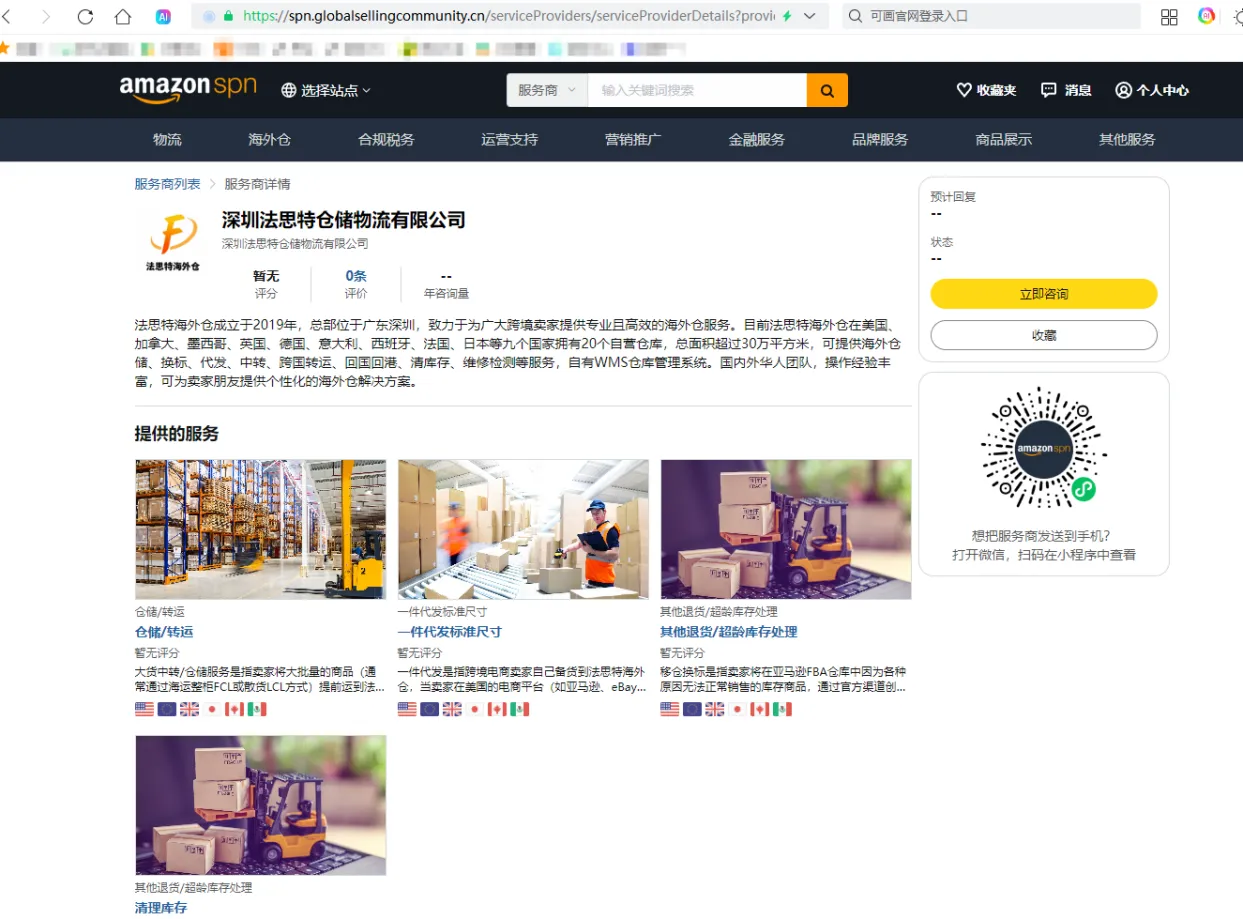Click the Canada flag under 仓储/转运
This screenshot has width=1243, height=919.
click(234, 709)
